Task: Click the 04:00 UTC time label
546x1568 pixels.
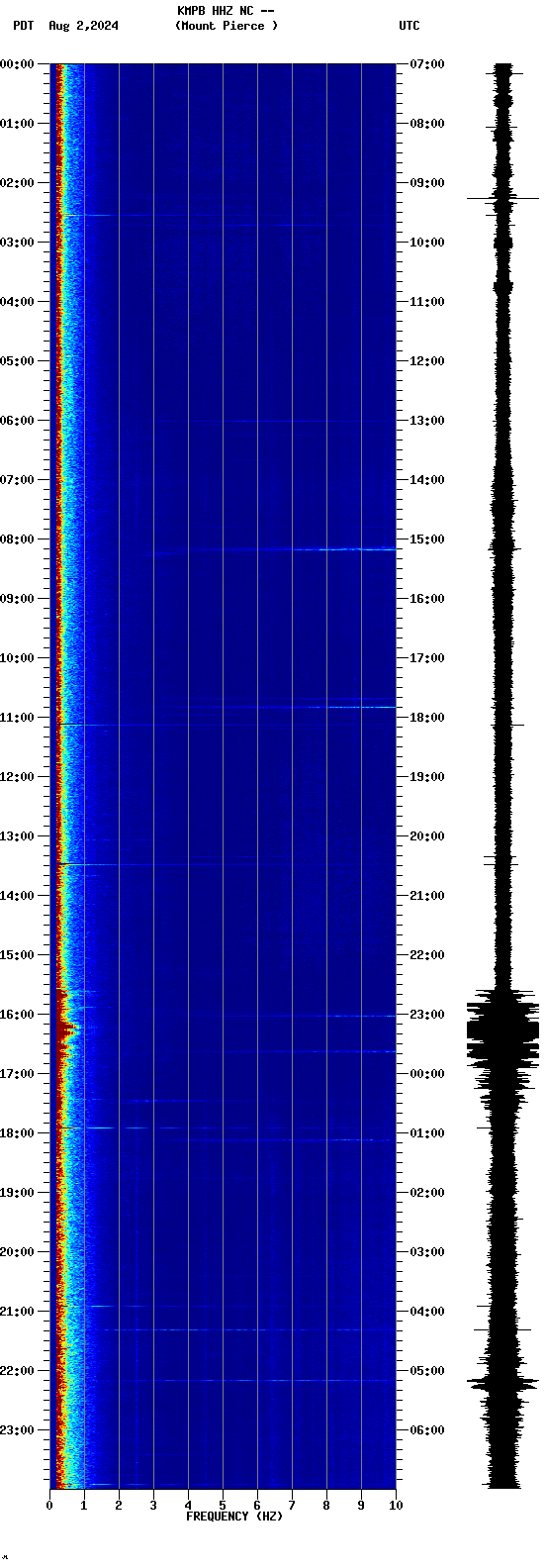Action: [x=427, y=1312]
